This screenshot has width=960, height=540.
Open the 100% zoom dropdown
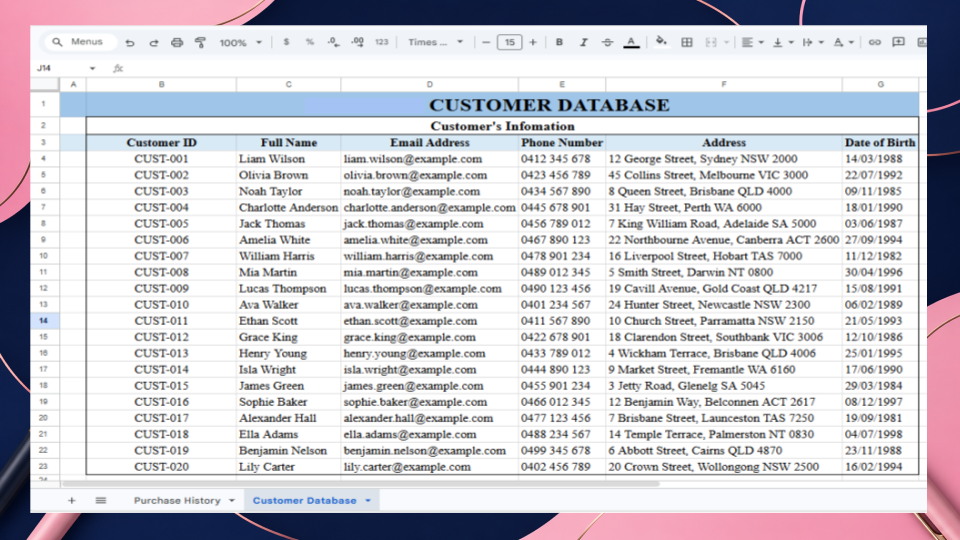click(x=241, y=42)
